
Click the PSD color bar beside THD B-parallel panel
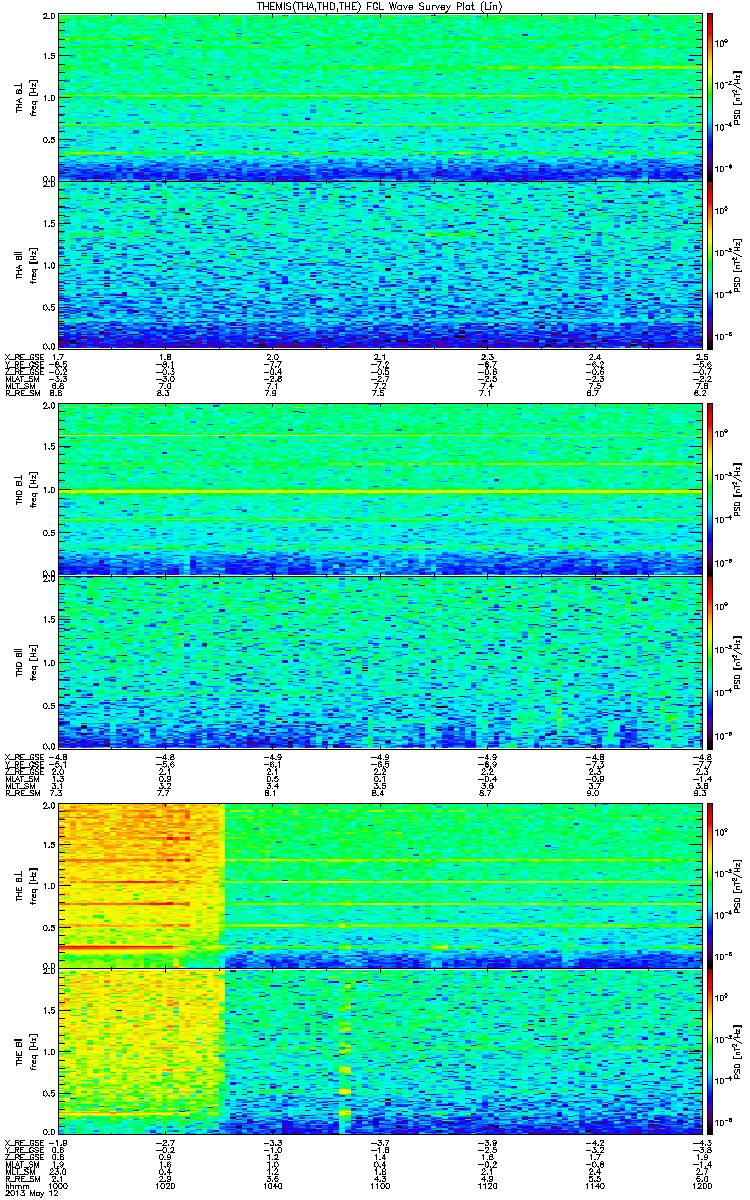point(710,660)
